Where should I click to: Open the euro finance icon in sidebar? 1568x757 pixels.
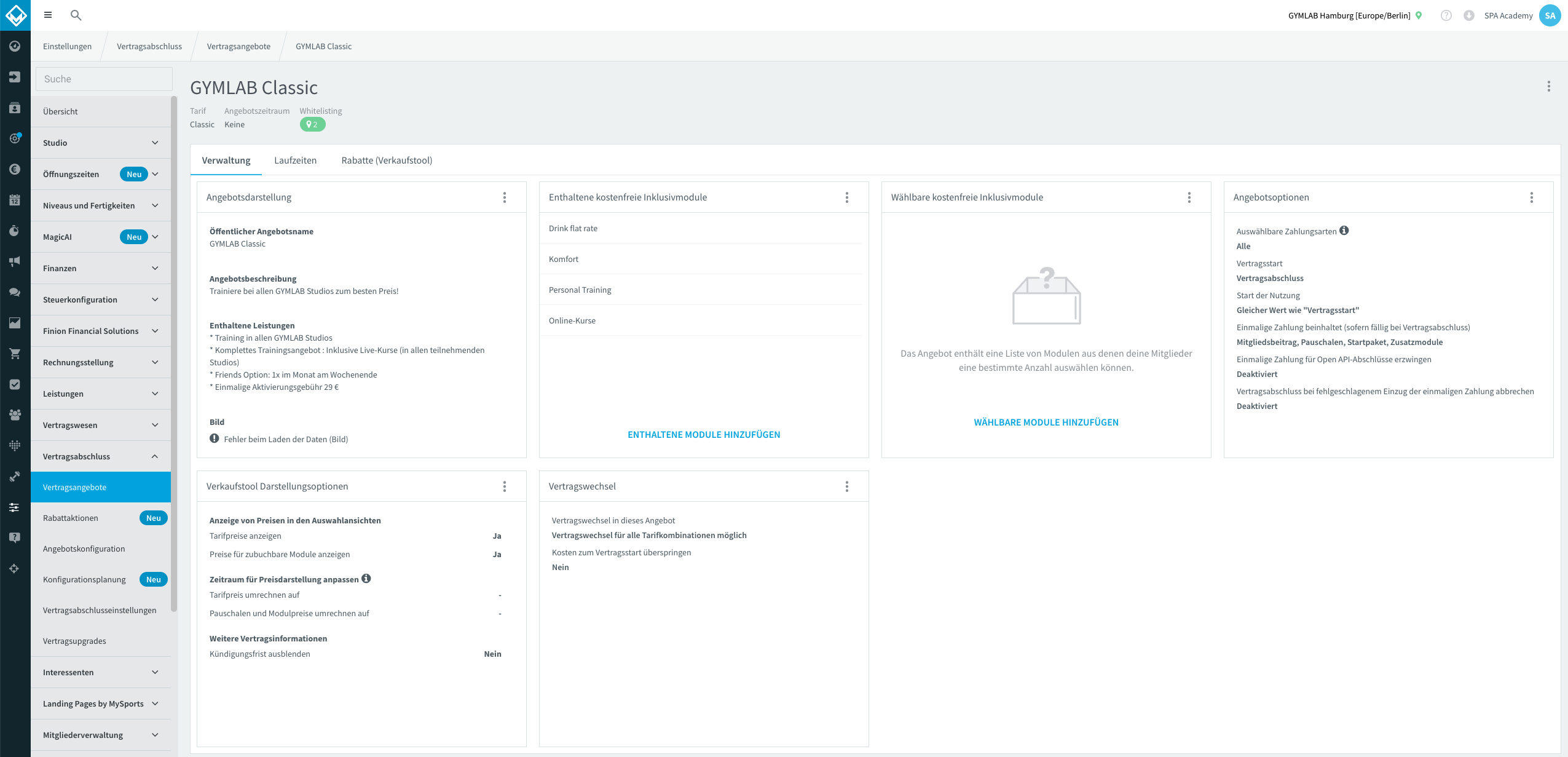pos(15,169)
